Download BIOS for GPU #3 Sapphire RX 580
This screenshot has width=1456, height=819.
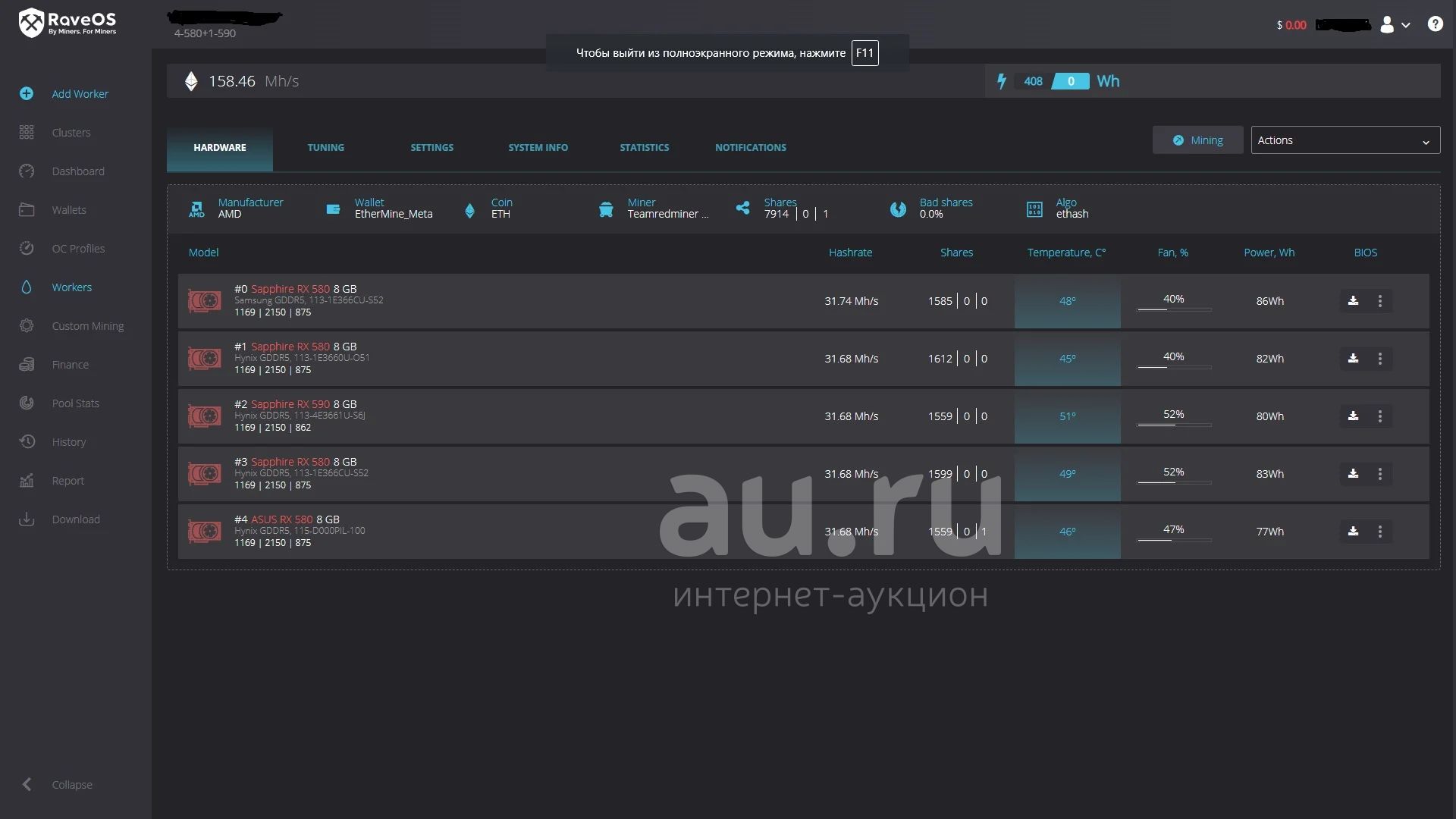(x=1353, y=474)
